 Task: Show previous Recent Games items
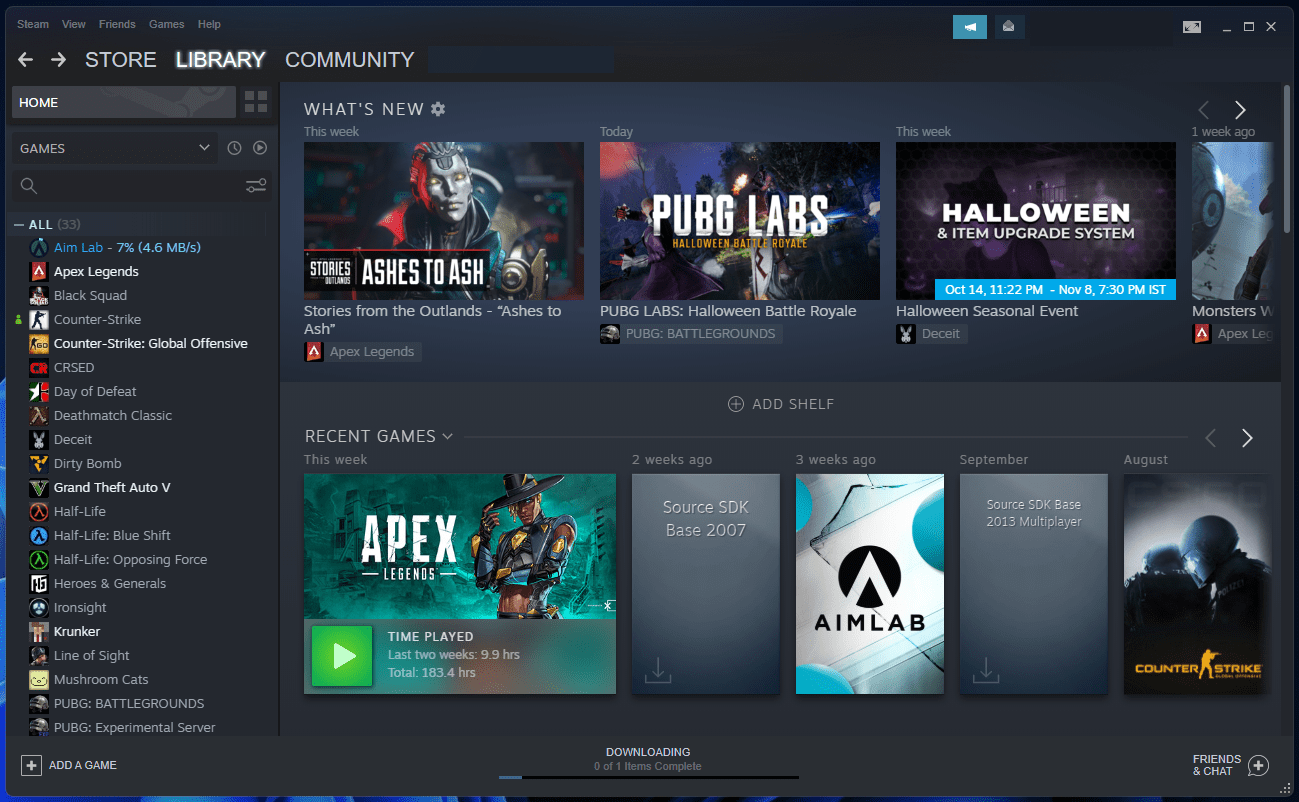point(1211,438)
